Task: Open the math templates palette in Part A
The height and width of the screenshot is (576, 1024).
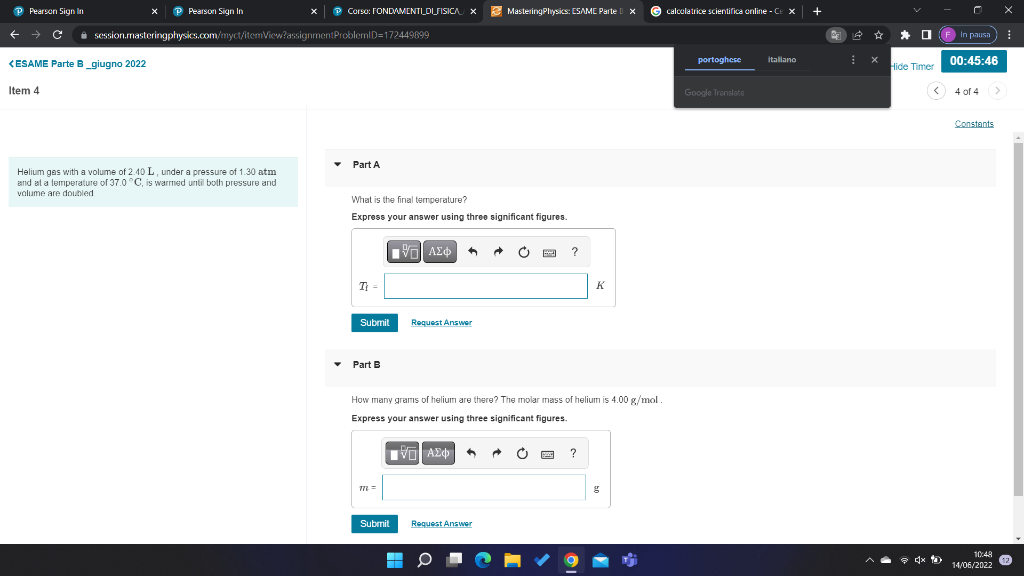Action: (x=402, y=251)
